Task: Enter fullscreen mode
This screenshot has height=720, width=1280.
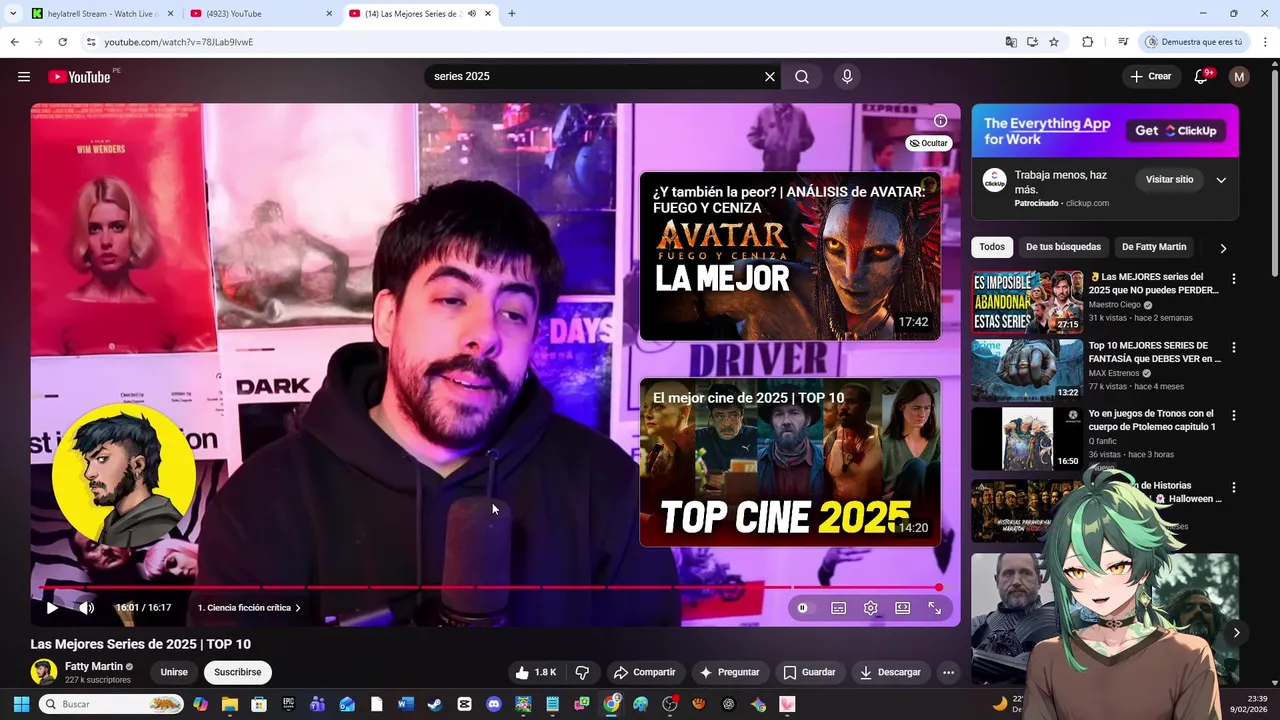Action: point(935,608)
